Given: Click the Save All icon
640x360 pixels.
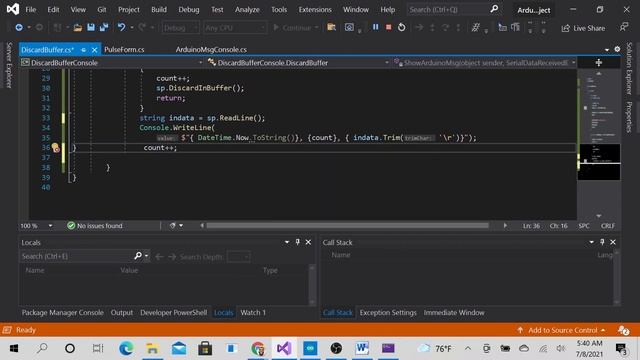Looking at the screenshot, I should coord(104,27).
